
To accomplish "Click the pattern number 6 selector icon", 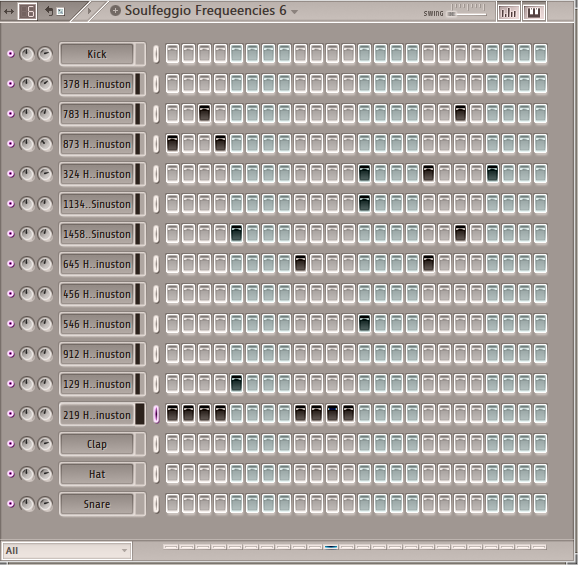I will click(x=28, y=12).
